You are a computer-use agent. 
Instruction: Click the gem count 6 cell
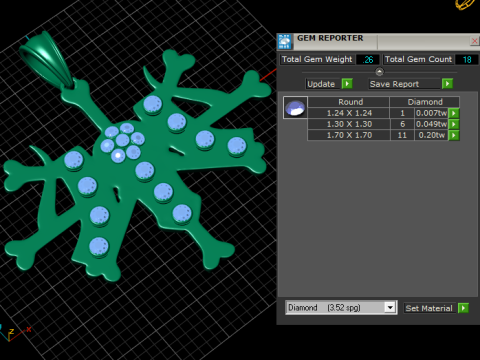coord(402,124)
